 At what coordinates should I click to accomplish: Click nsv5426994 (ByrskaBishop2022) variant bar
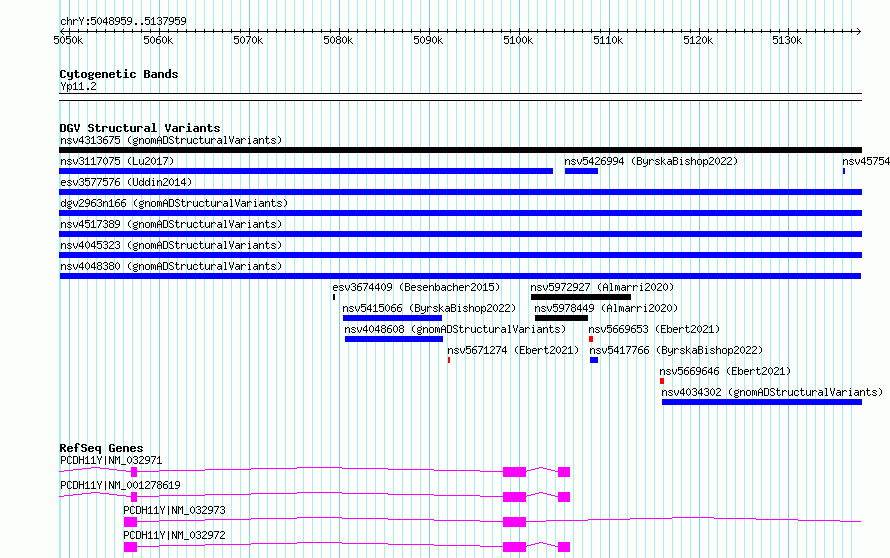pos(581,171)
